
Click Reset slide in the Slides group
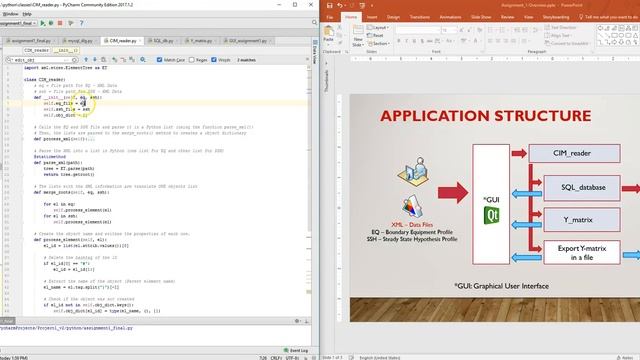[376, 36]
